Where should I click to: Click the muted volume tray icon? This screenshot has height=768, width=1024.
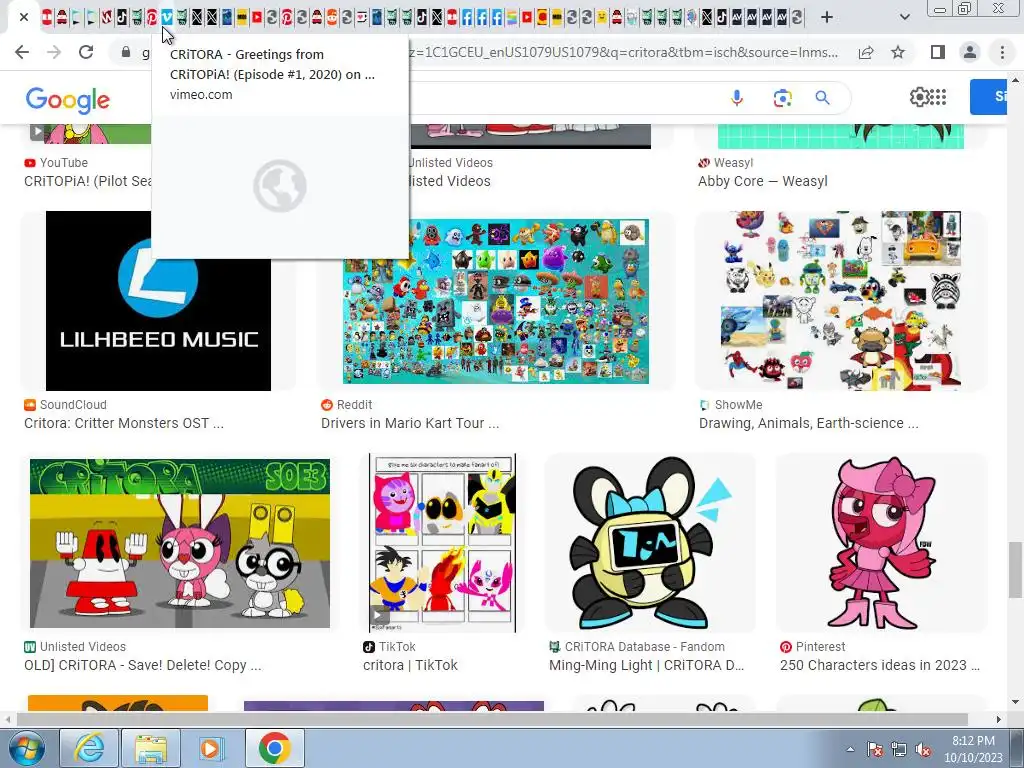coord(923,749)
